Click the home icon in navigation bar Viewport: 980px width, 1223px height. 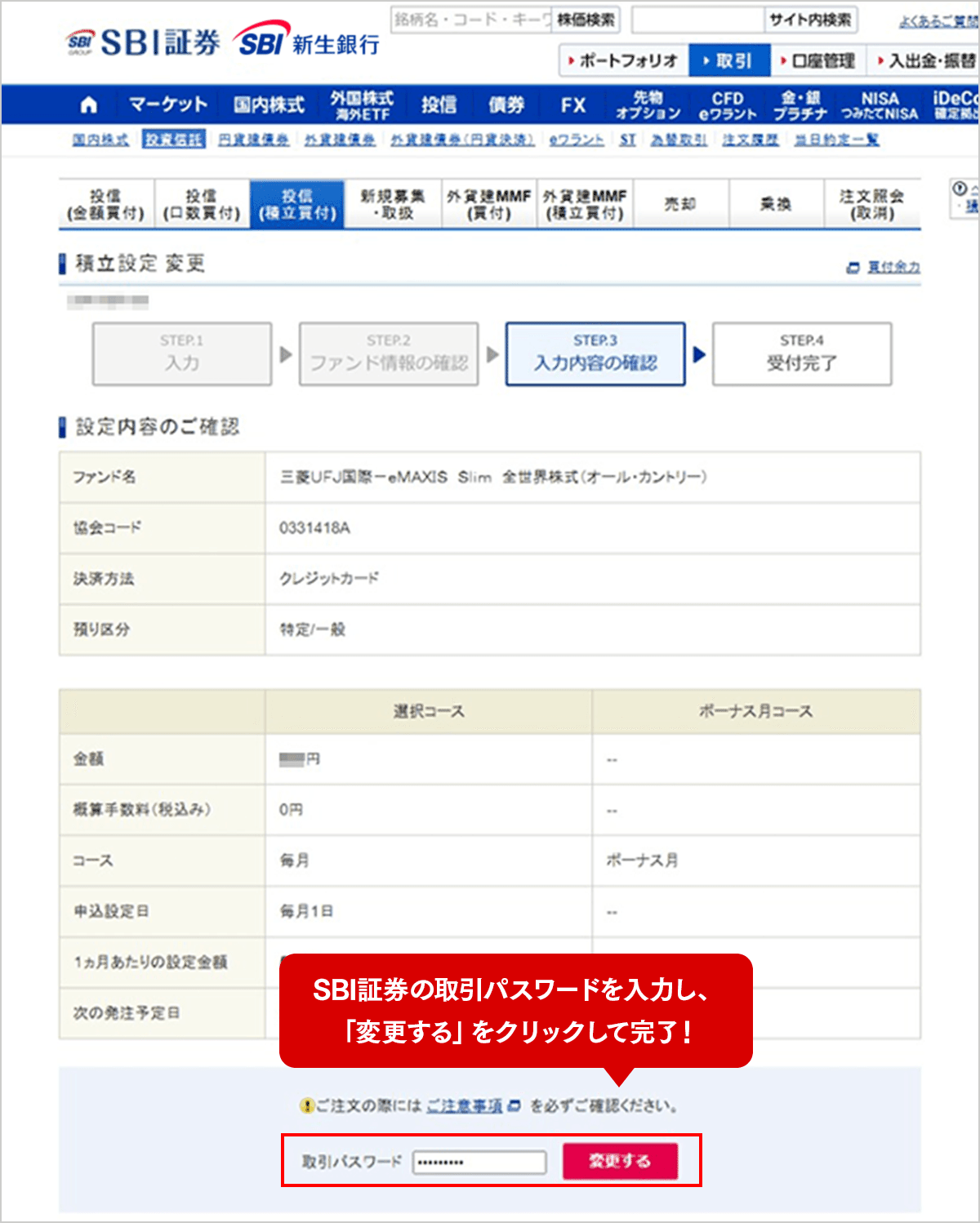click(x=89, y=105)
